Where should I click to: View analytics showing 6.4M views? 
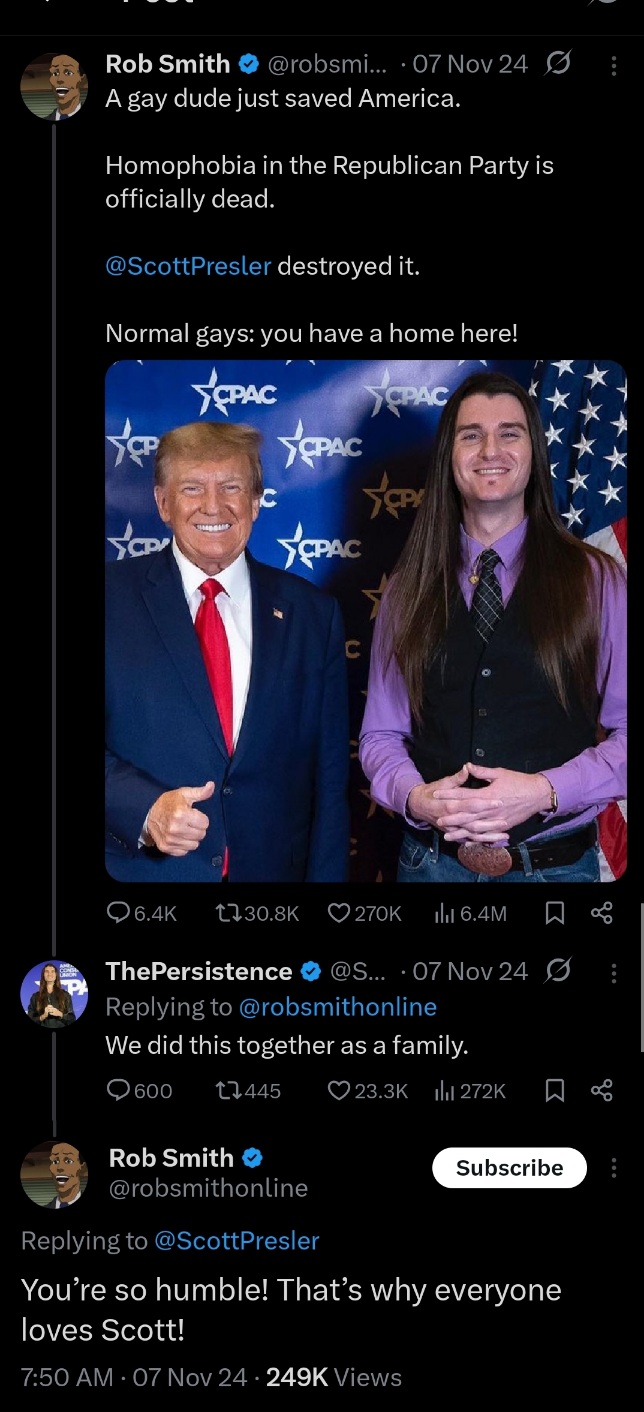[470, 913]
